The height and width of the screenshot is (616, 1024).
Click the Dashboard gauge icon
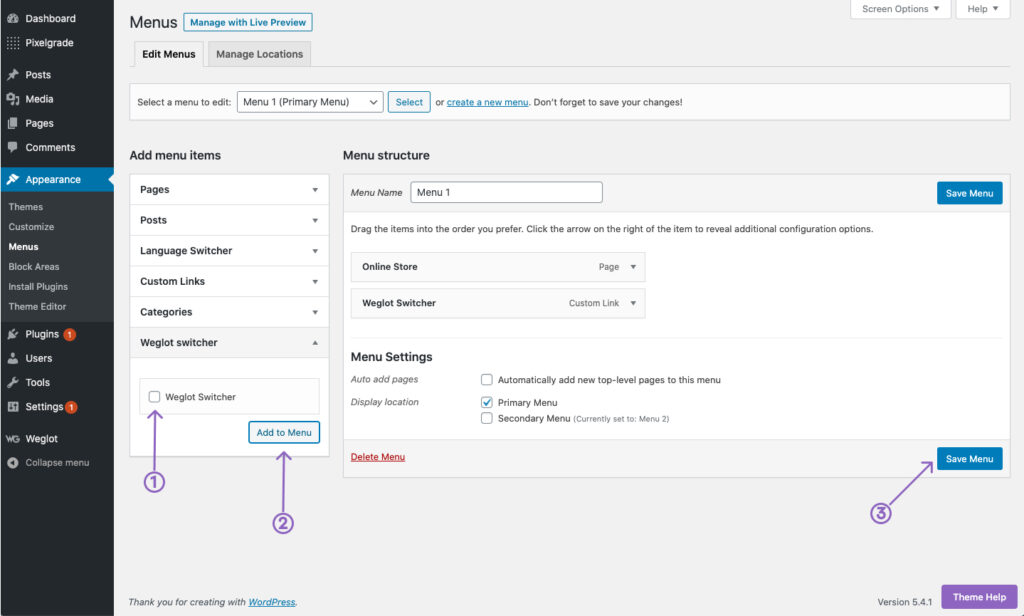point(12,18)
